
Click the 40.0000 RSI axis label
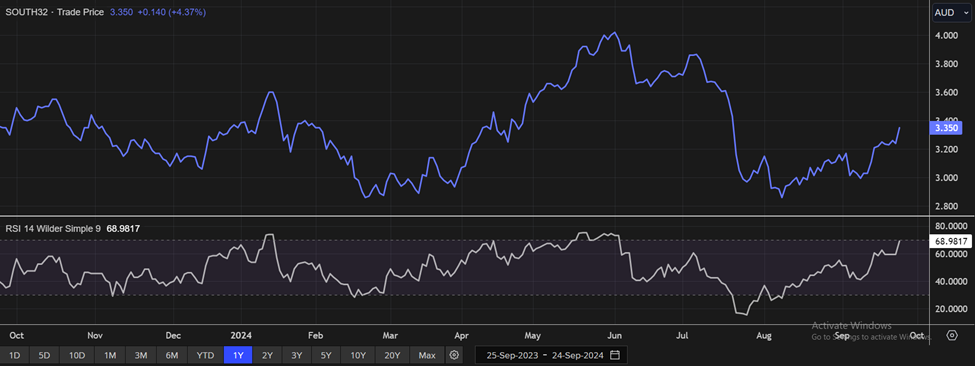pos(951,281)
